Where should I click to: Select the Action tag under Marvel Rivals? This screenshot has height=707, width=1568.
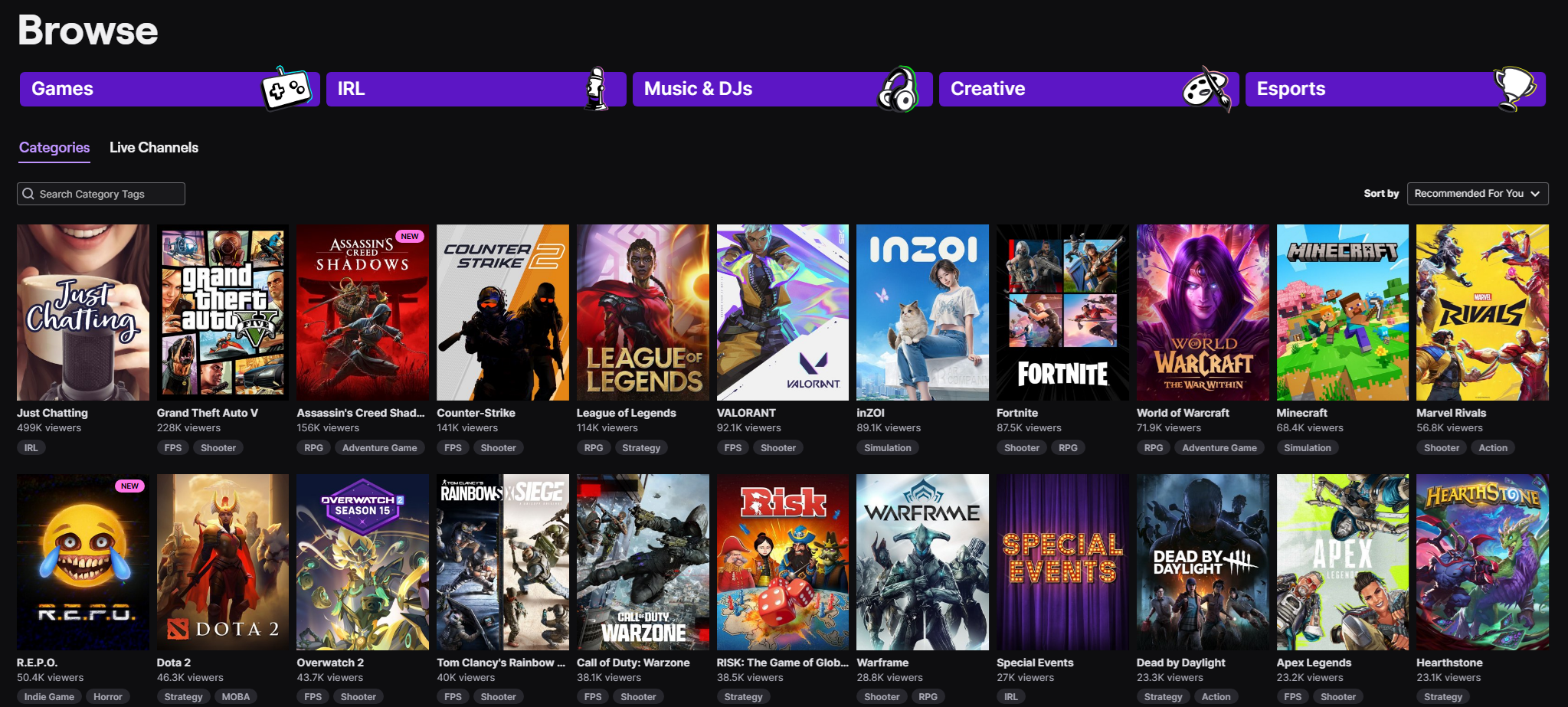[x=1493, y=448]
